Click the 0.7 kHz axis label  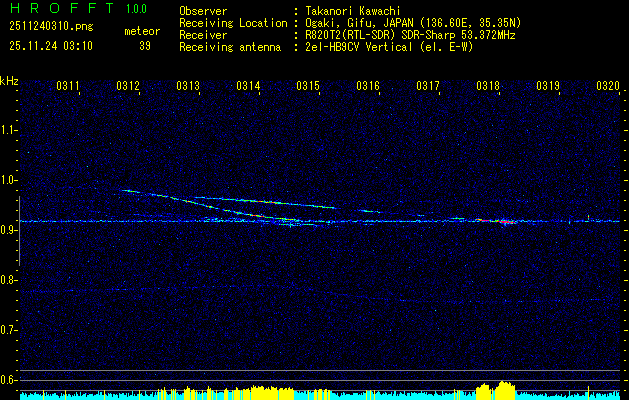tap(8, 330)
